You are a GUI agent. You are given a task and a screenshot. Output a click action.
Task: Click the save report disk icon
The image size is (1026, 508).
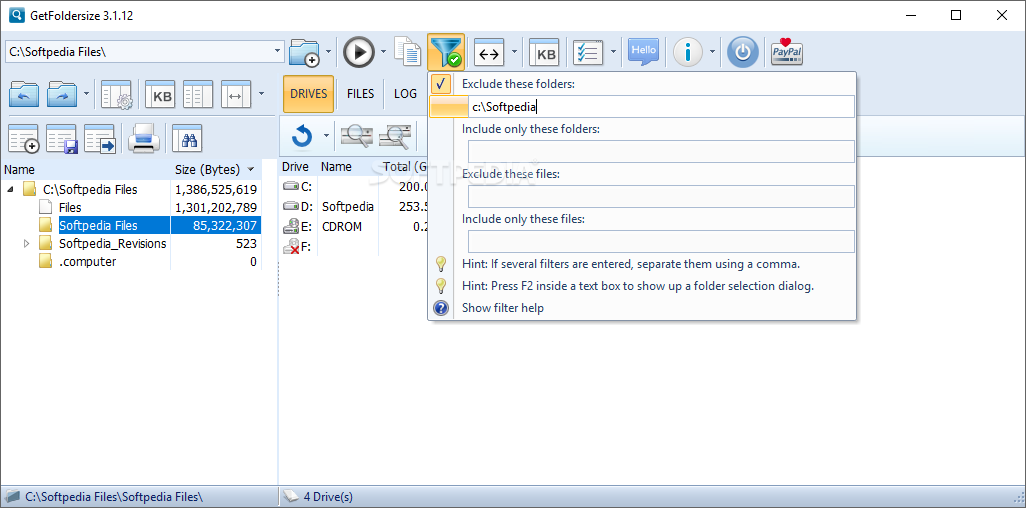62,138
